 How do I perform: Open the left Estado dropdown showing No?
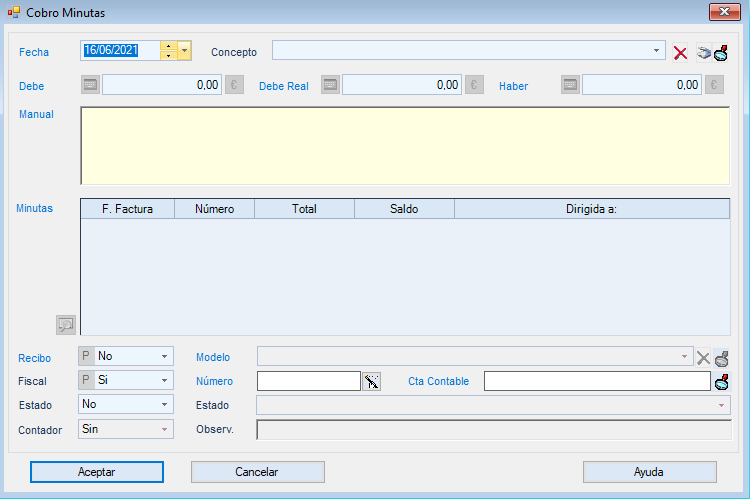click(164, 405)
